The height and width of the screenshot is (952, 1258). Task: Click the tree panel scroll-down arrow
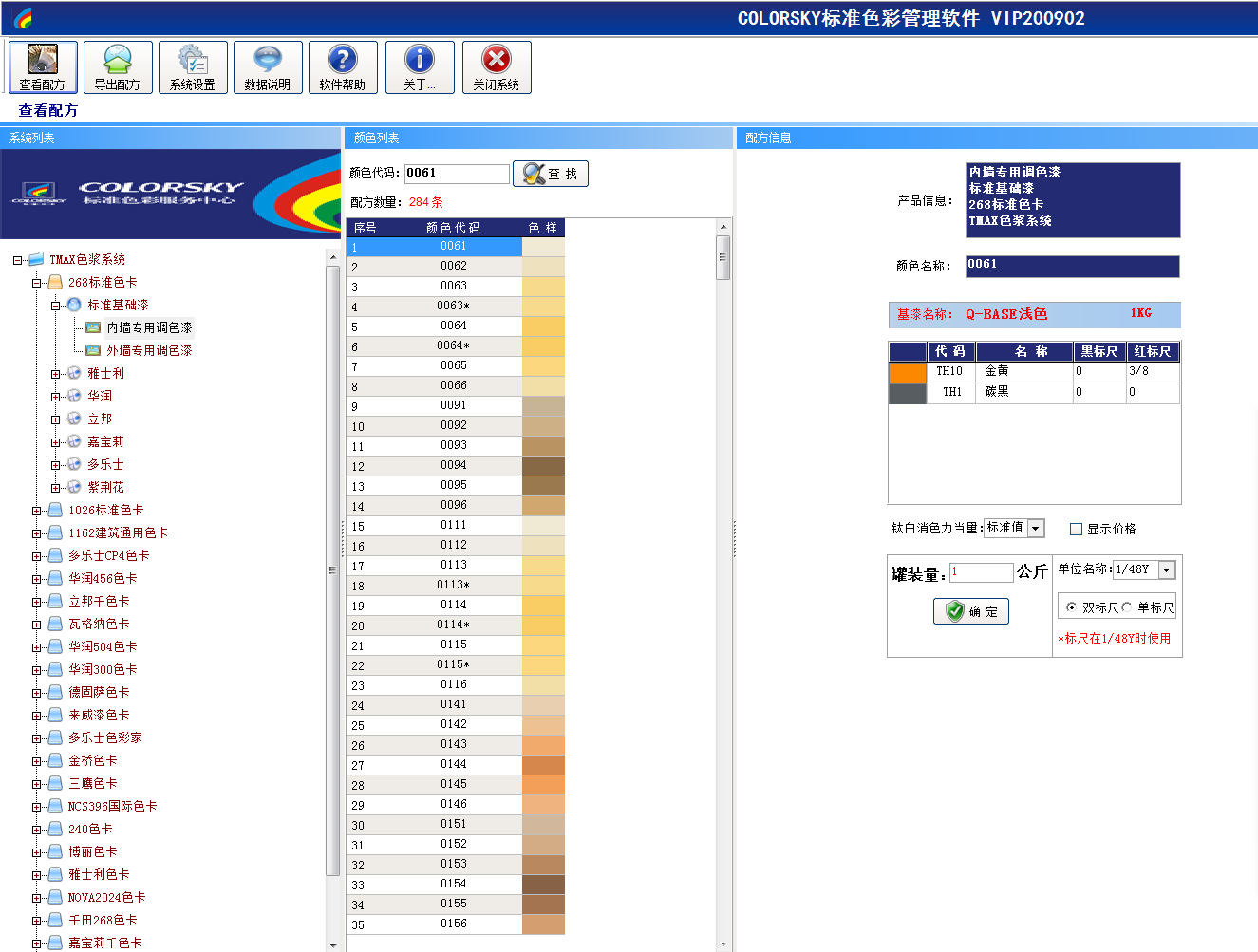[332, 945]
